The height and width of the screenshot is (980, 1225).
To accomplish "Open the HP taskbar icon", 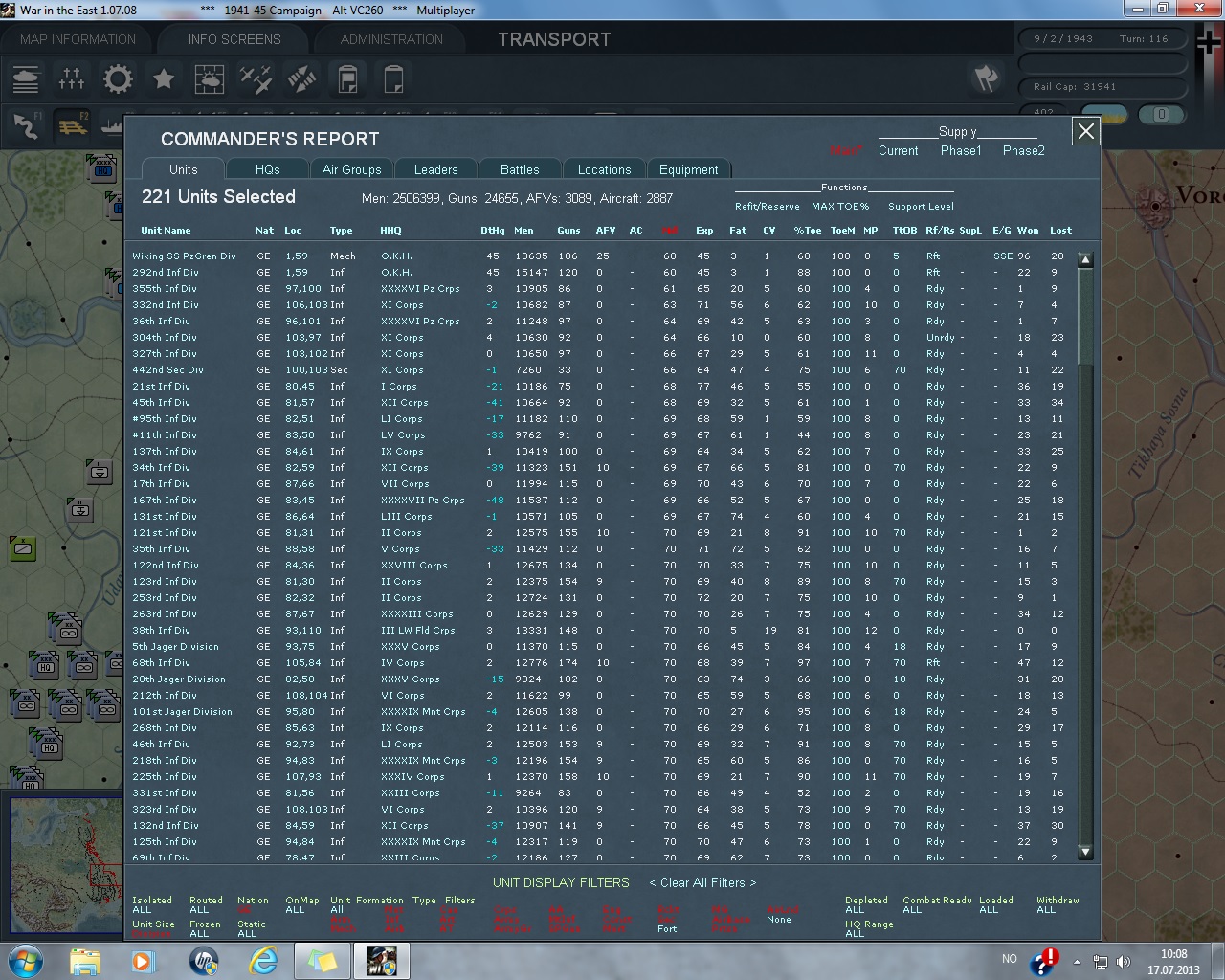I will [x=203, y=960].
